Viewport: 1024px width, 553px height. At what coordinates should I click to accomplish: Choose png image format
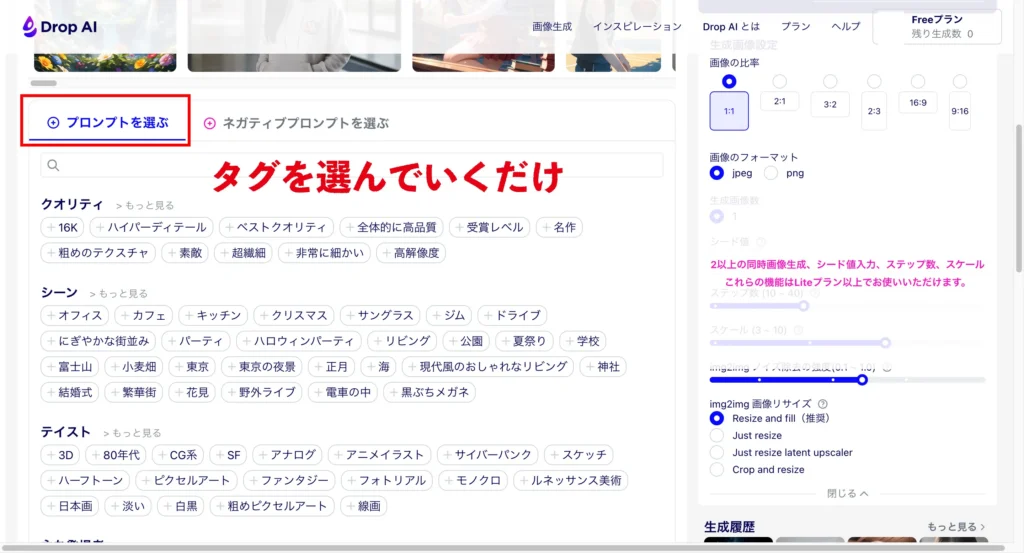click(x=771, y=173)
